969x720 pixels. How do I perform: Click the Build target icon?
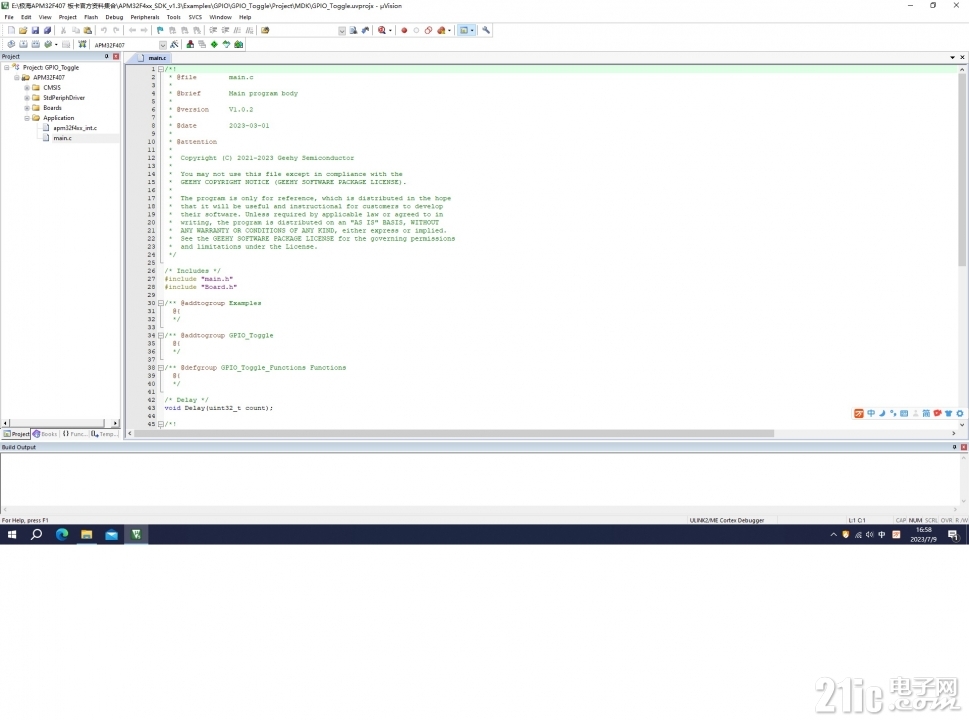click(23, 44)
